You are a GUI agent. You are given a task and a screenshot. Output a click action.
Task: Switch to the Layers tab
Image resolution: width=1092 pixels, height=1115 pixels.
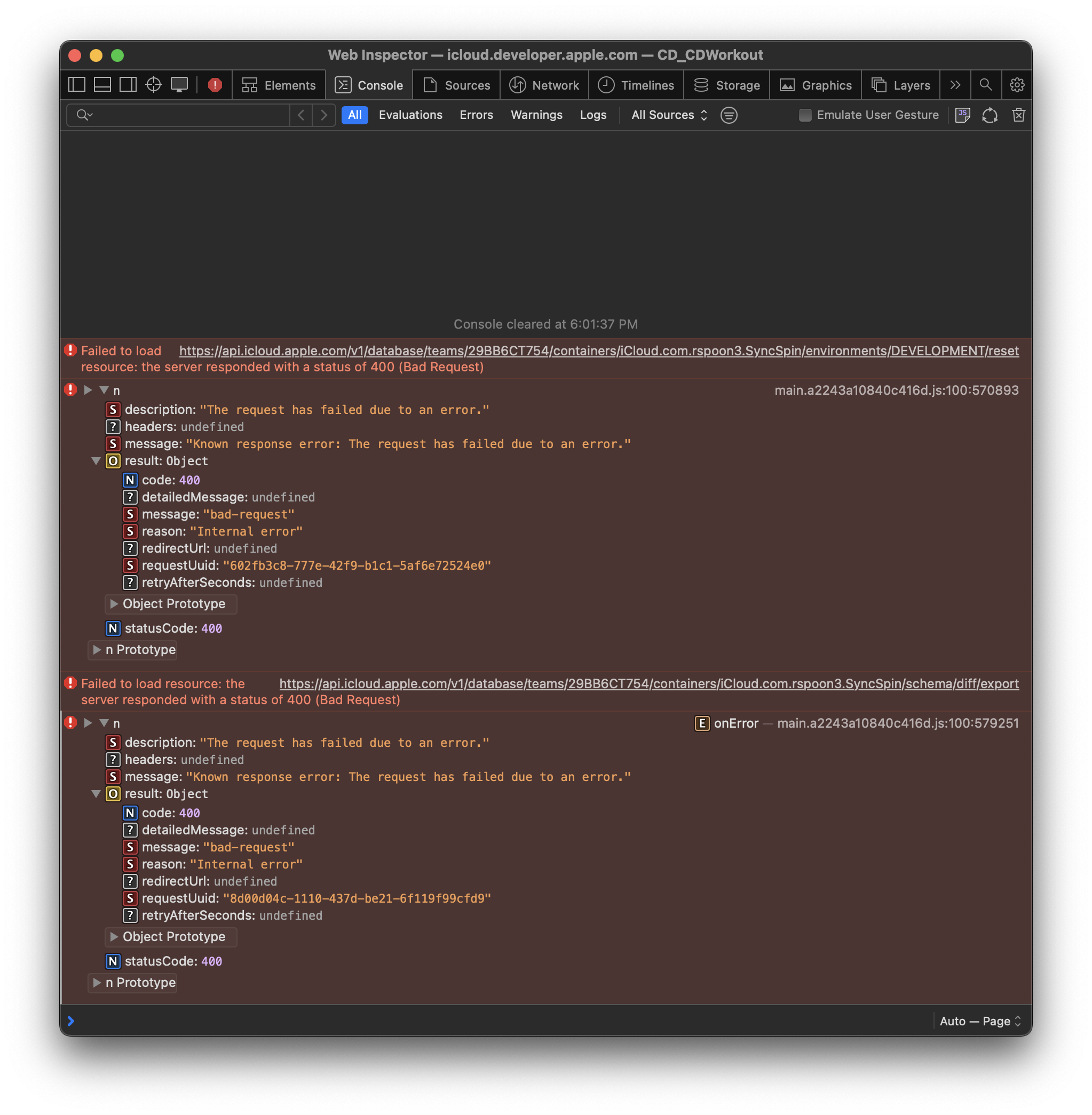click(x=900, y=85)
